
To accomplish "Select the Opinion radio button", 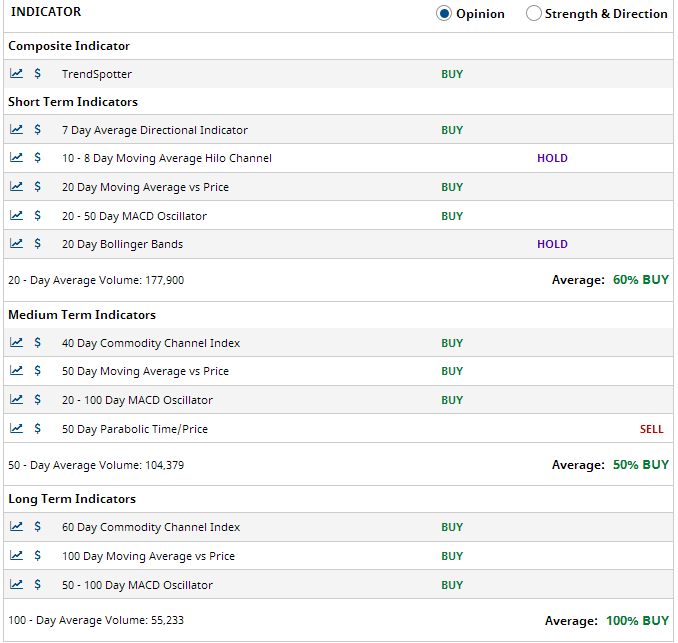I will pyautogui.click(x=444, y=14).
